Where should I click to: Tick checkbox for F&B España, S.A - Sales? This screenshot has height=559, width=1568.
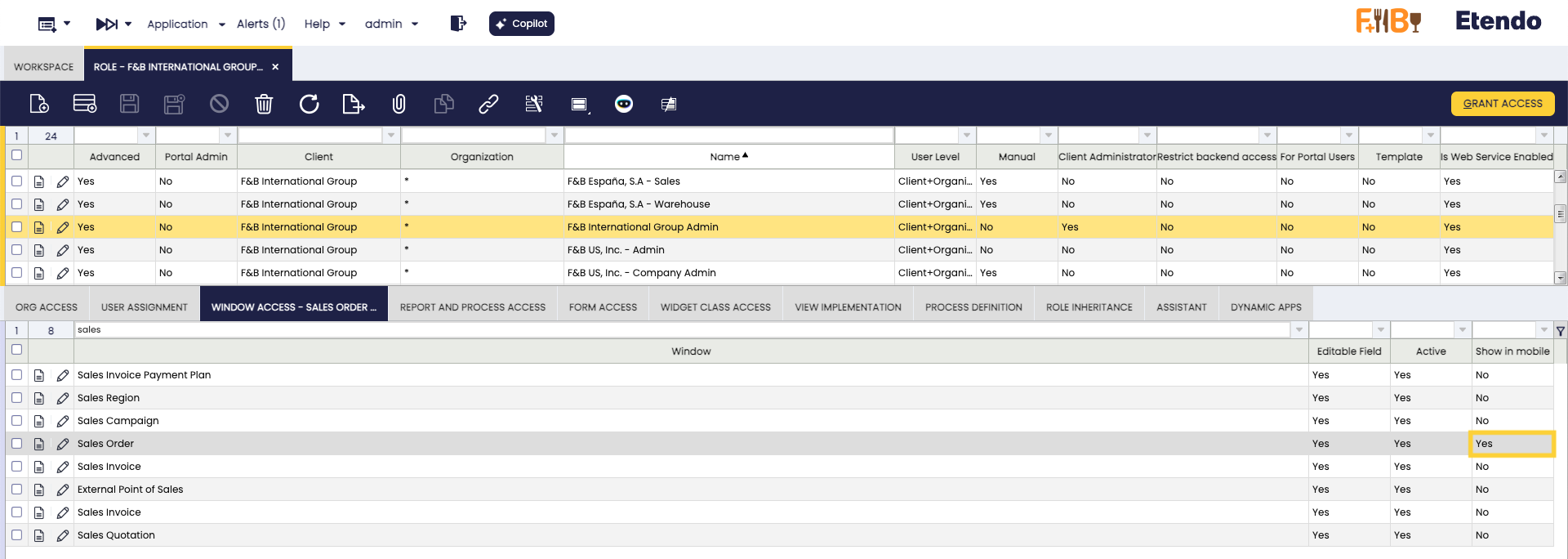(x=16, y=181)
